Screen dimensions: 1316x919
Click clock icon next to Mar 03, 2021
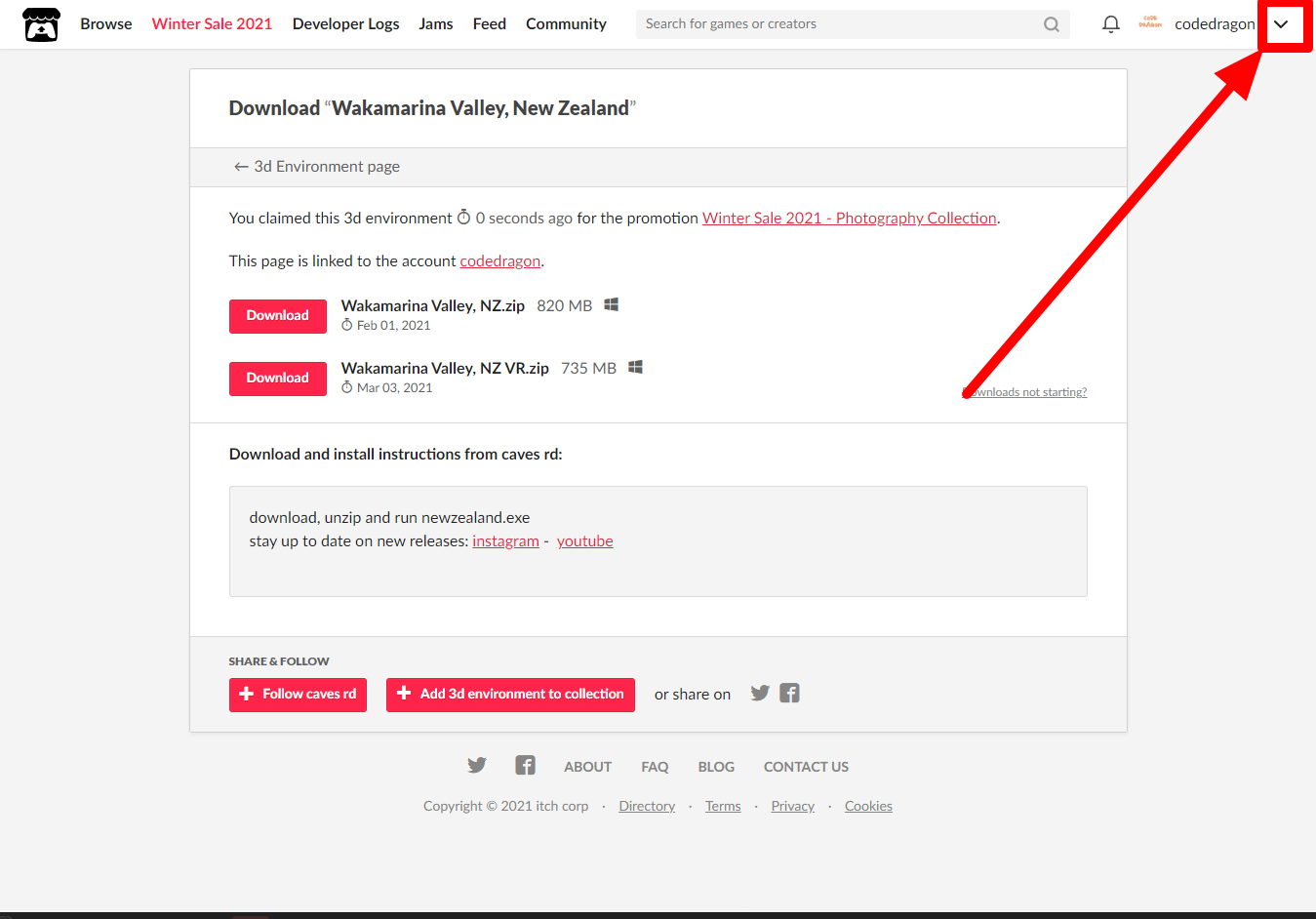click(346, 388)
